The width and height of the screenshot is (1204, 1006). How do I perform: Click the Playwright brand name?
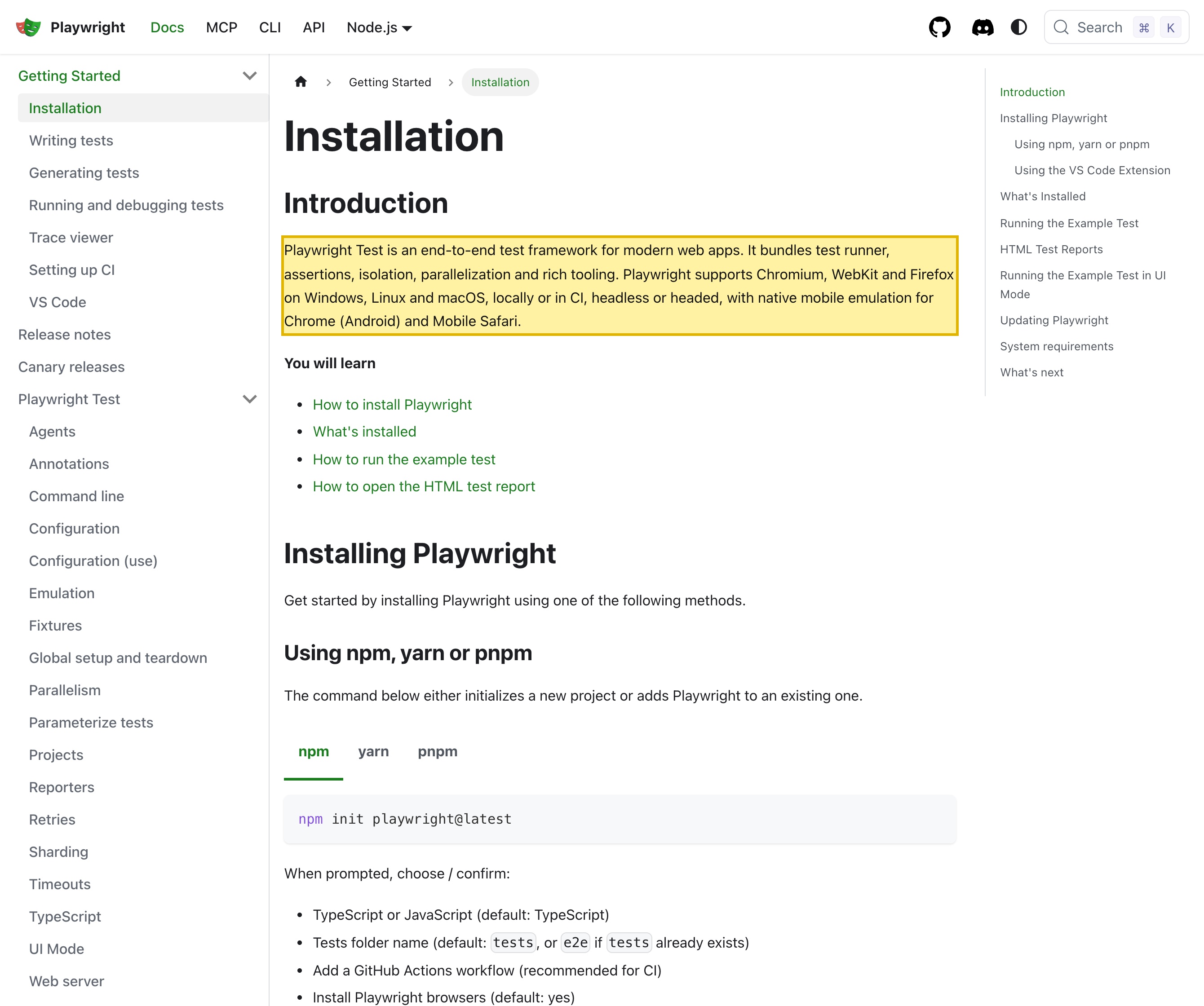[x=87, y=27]
